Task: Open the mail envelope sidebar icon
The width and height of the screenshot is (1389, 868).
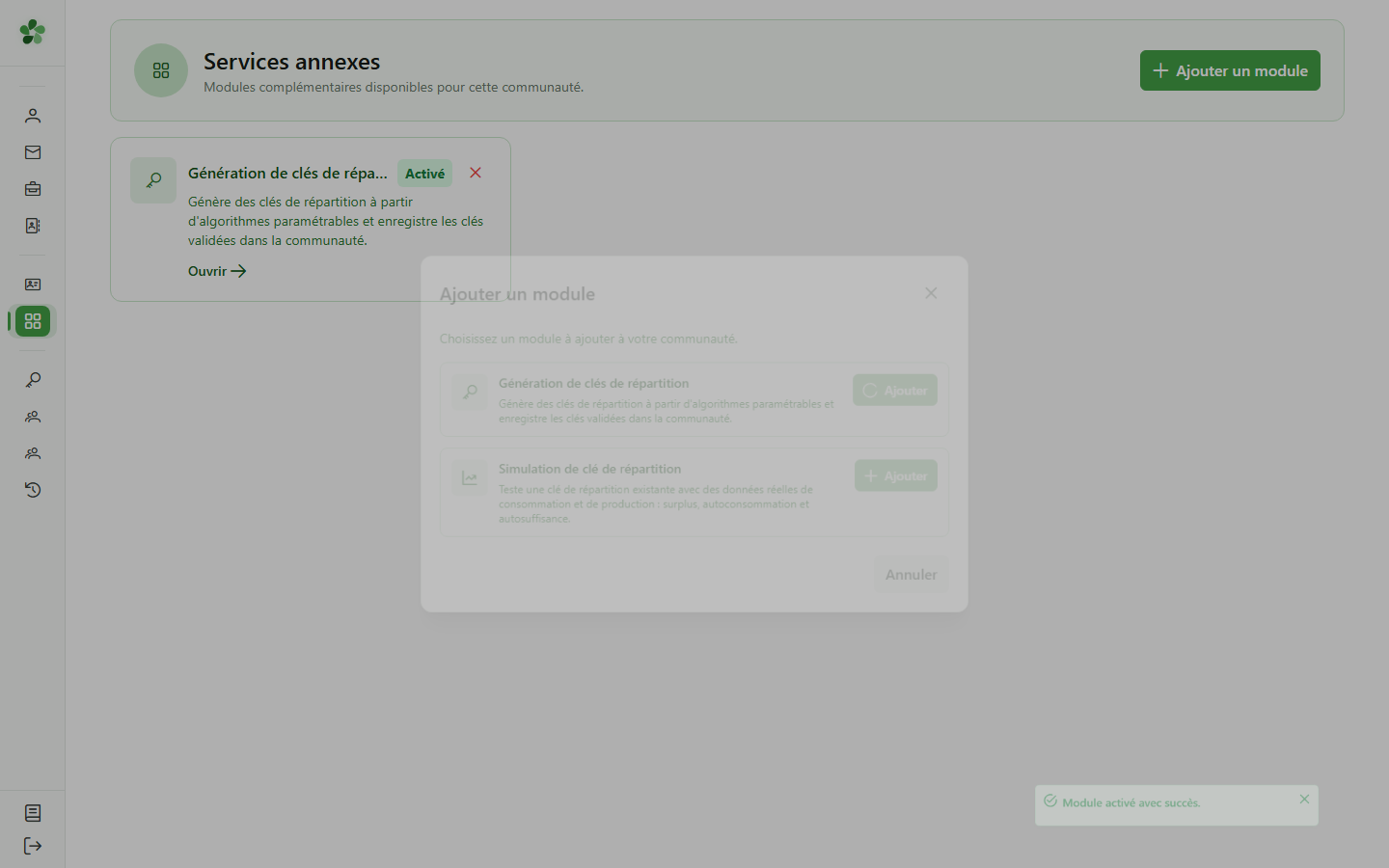Action: pos(33,152)
